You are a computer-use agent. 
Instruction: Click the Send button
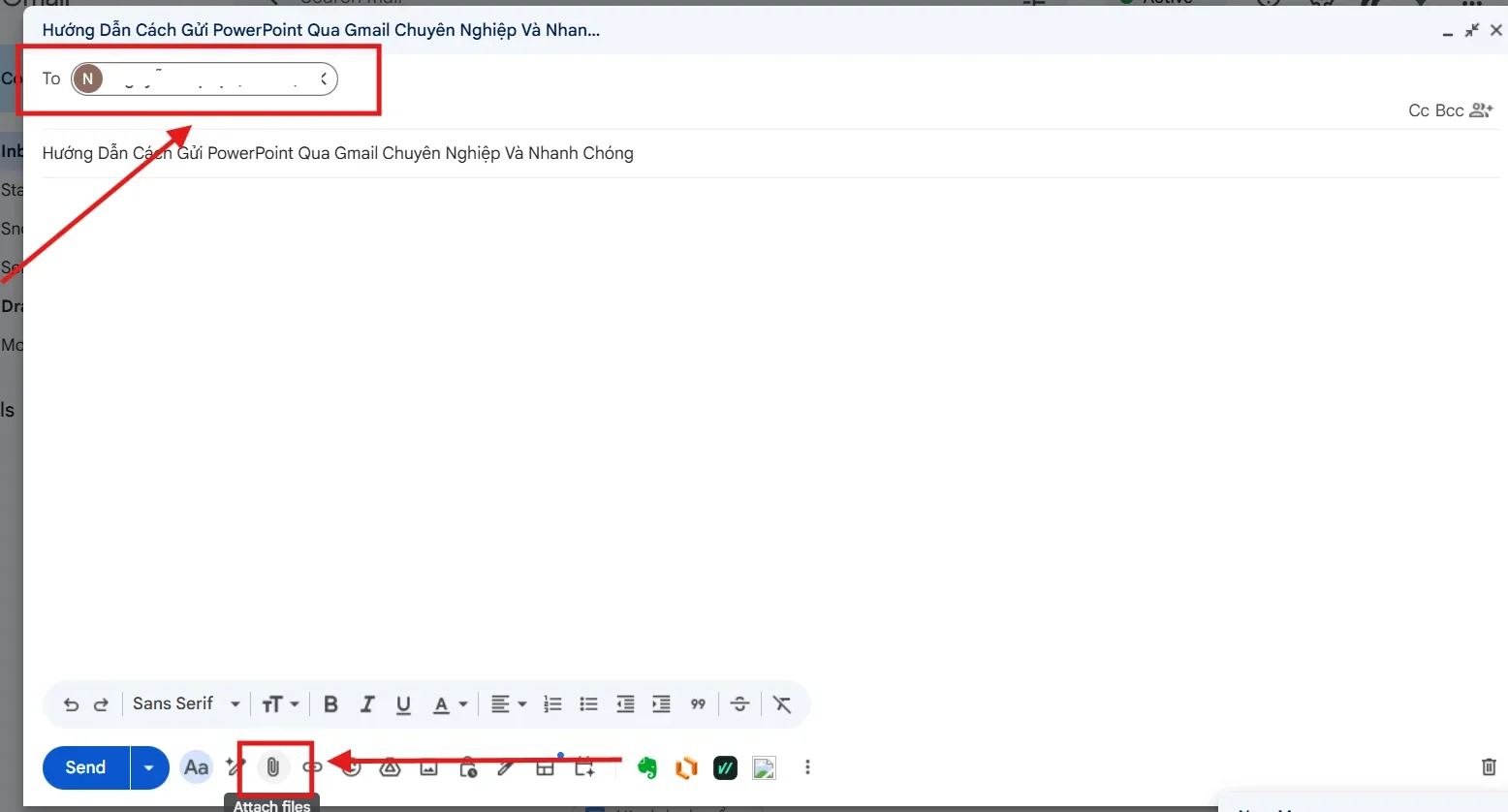point(85,767)
